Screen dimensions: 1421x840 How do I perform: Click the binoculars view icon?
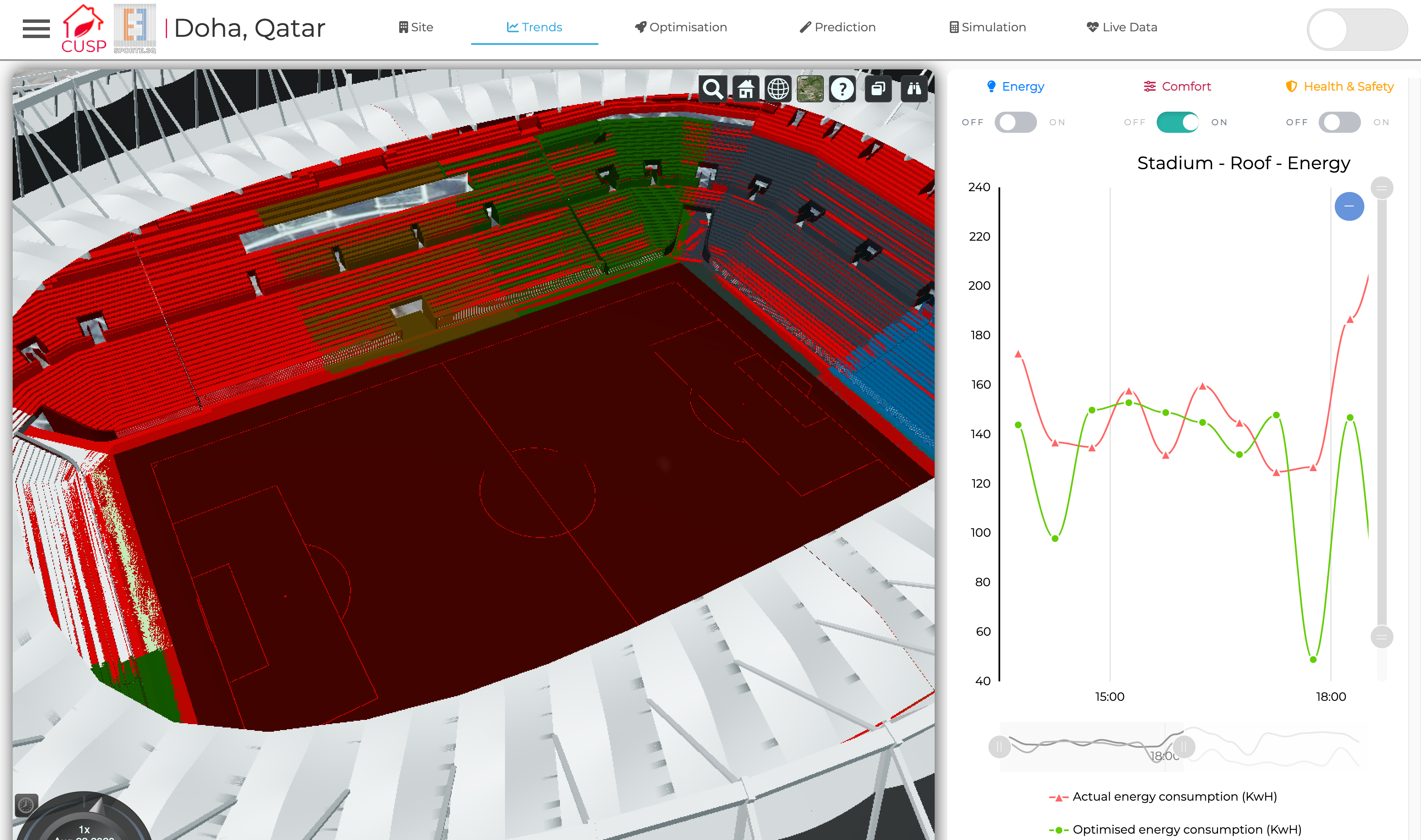914,89
